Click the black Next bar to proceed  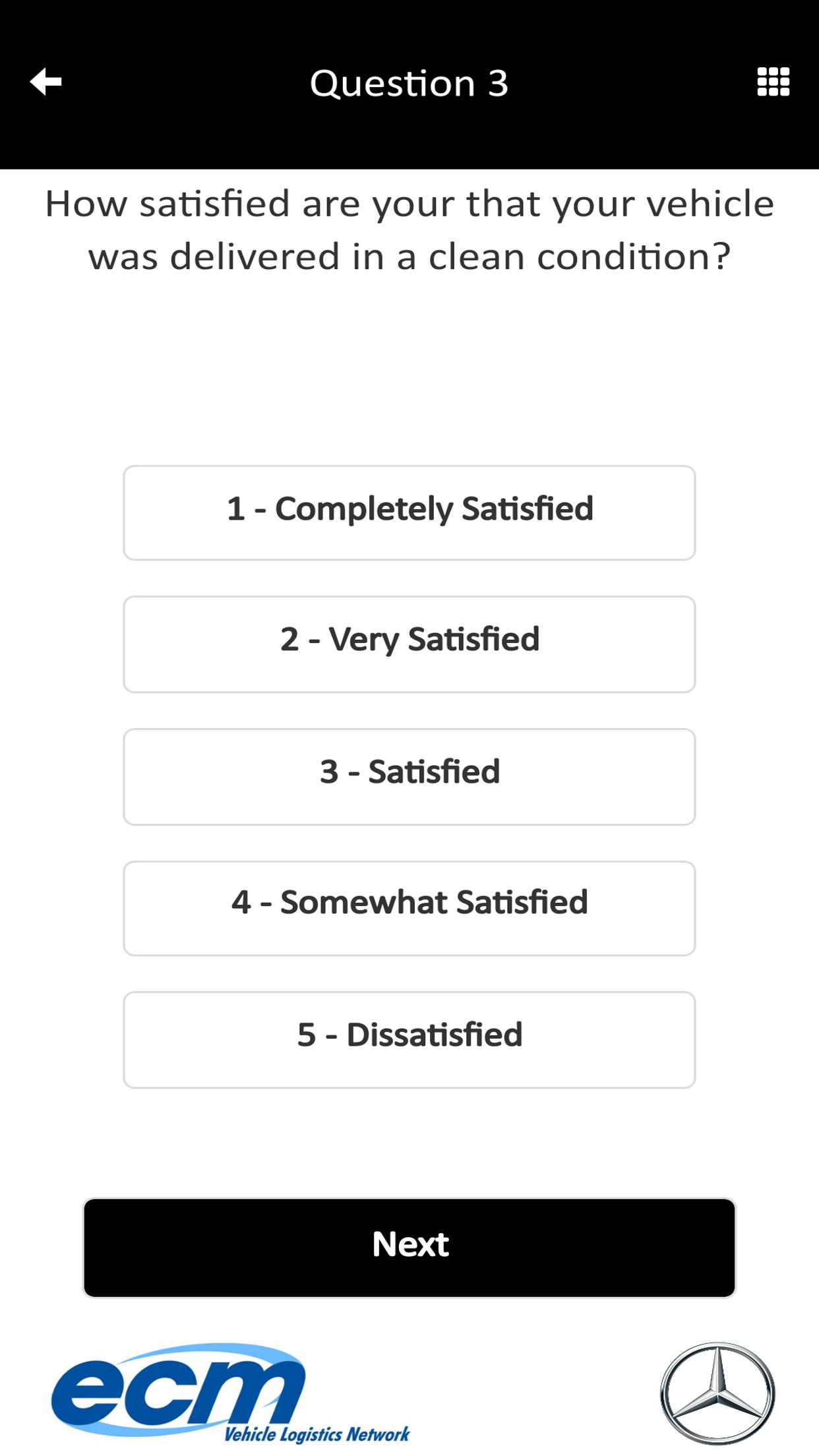[x=409, y=1248]
